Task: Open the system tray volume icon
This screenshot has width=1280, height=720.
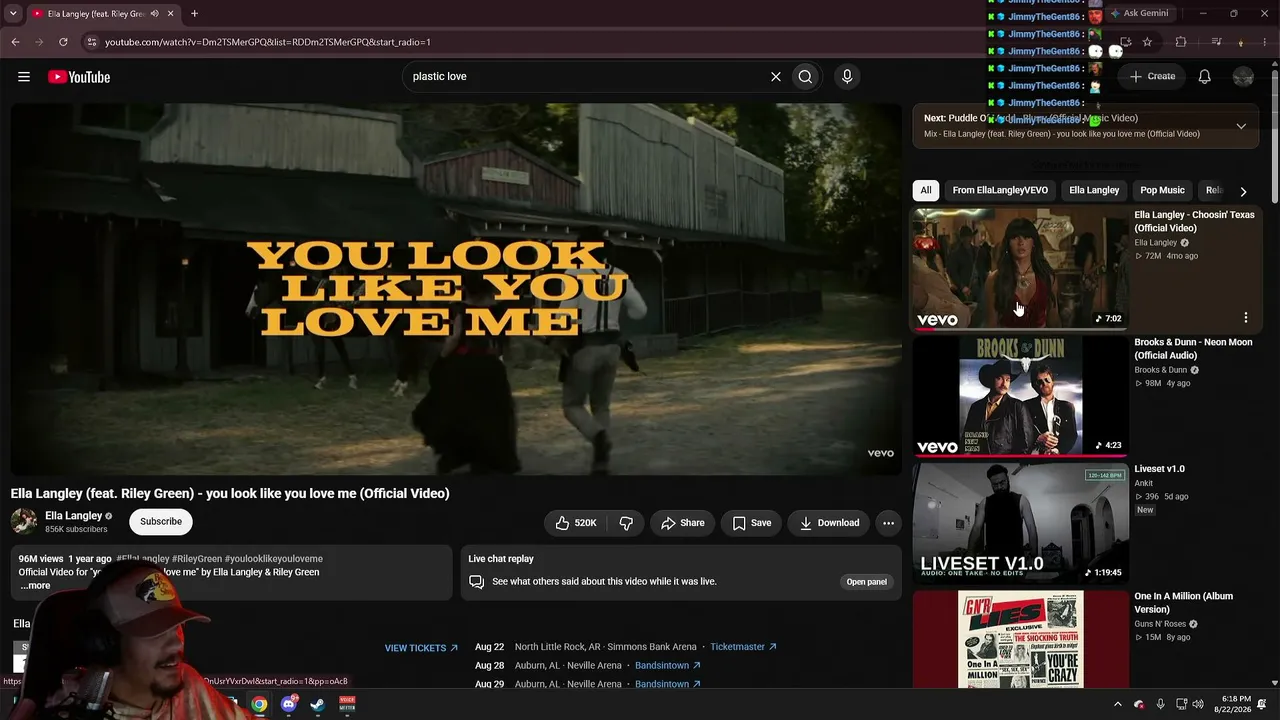Action: point(1198,704)
